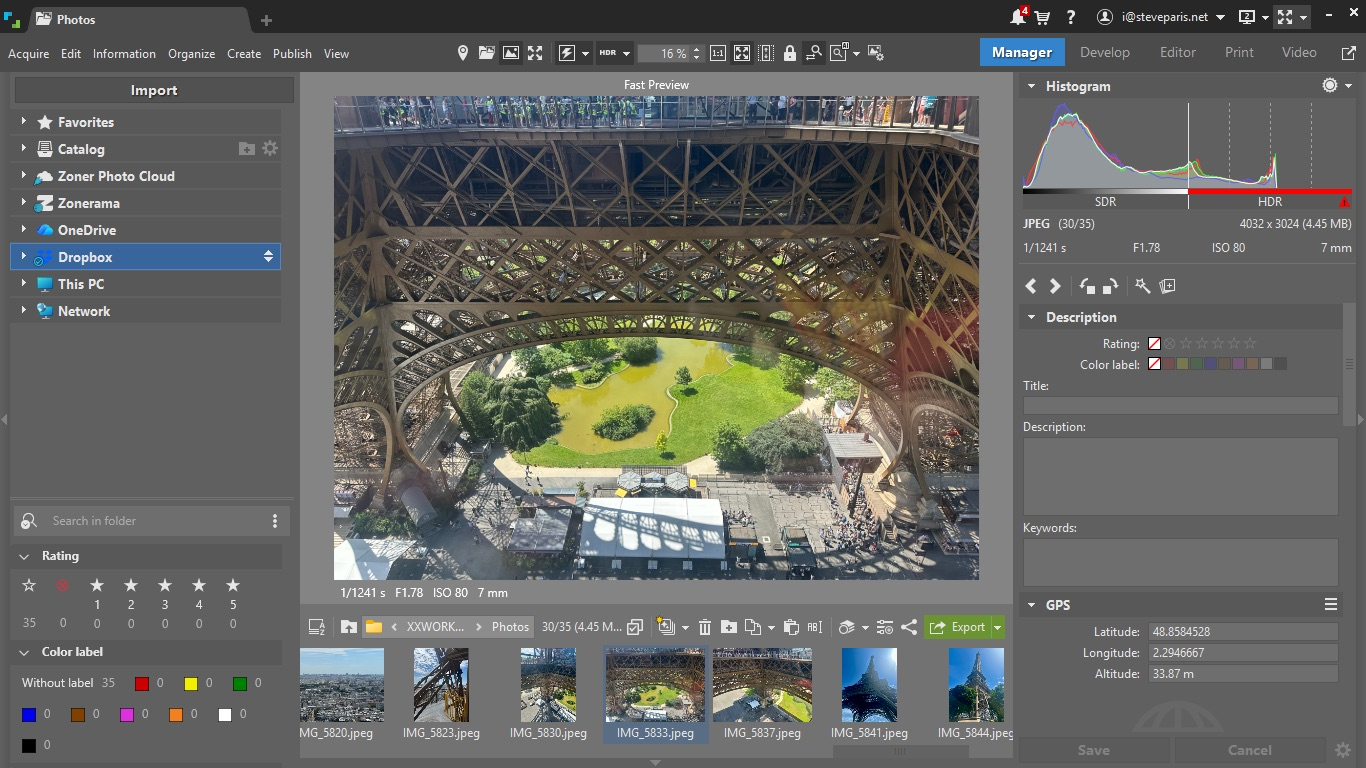Click the map location pin icon
This screenshot has height=768, width=1366.
[x=462, y=53]
